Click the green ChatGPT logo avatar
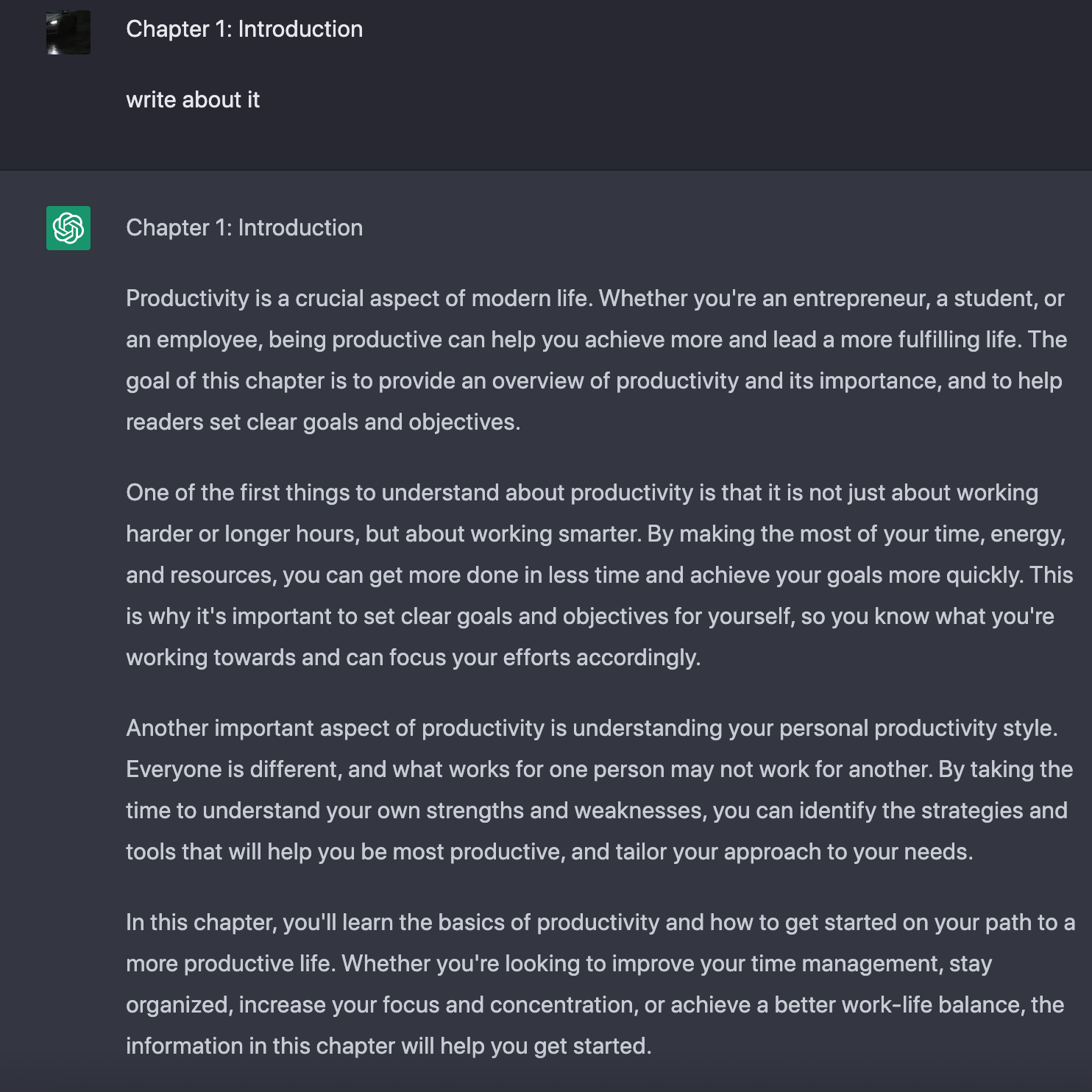 tap(68, 228)
